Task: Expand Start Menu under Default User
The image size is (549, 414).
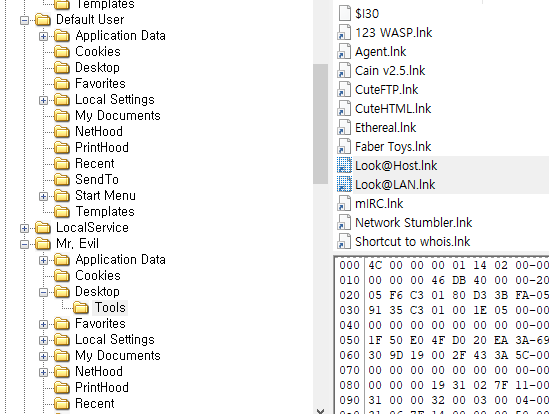Action: coord(43,196)
